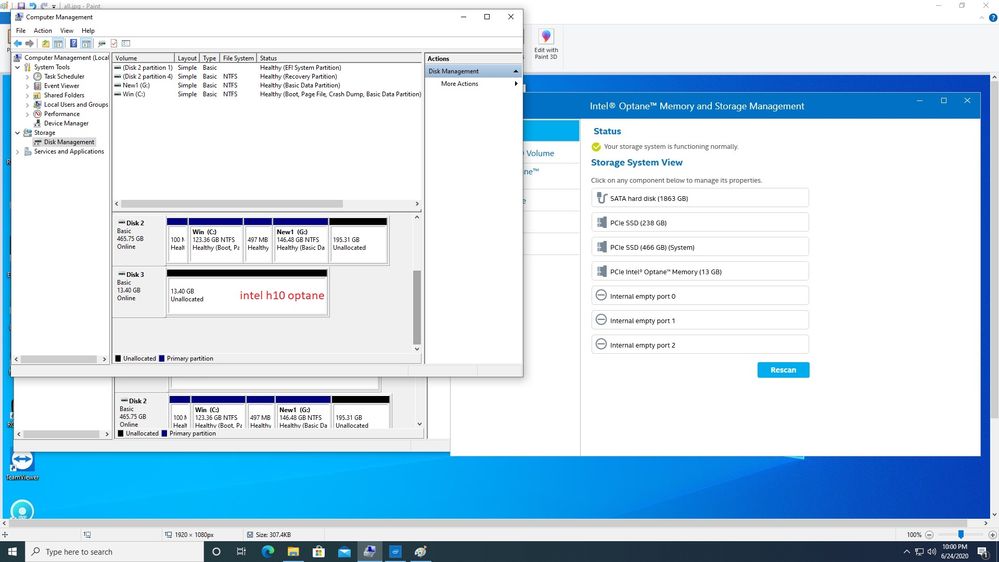The height and width of the screenshot is (562, 999).
Task: Select Disk 3 13.40 GB Unallocated region
Action: (x=247, y=292)
